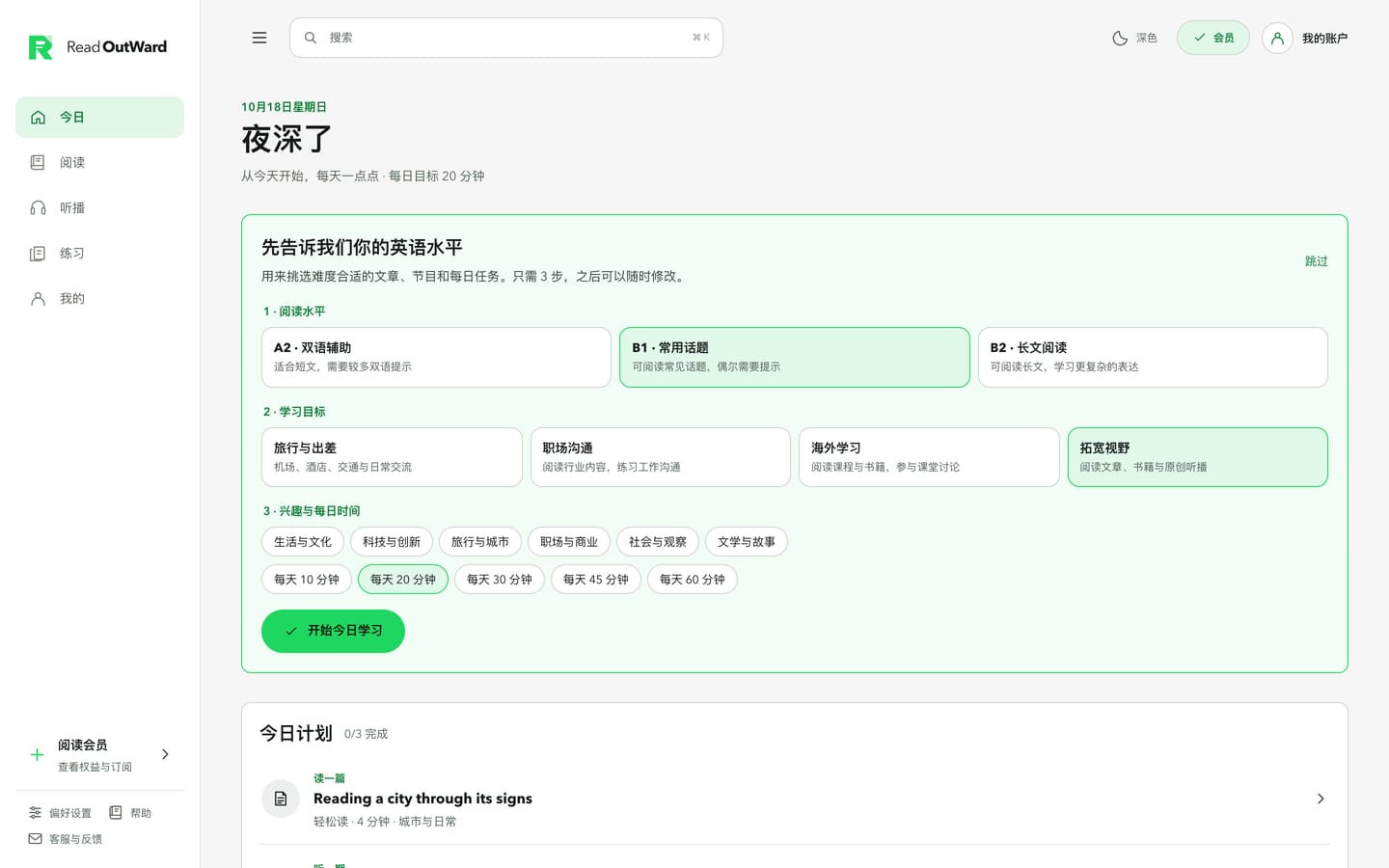This screenshot has width=1389, height=868.
Task: Open 阅读 in the sidebar
Action: coord(99,162)
